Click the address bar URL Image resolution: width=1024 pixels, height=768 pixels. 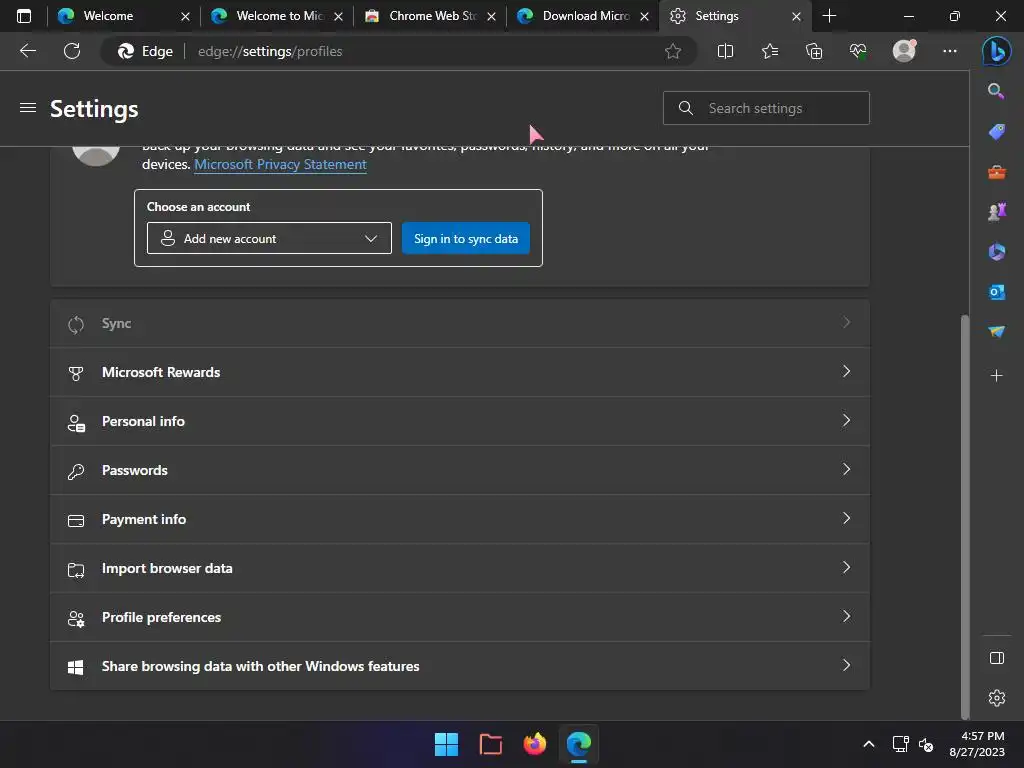(270, 51)
